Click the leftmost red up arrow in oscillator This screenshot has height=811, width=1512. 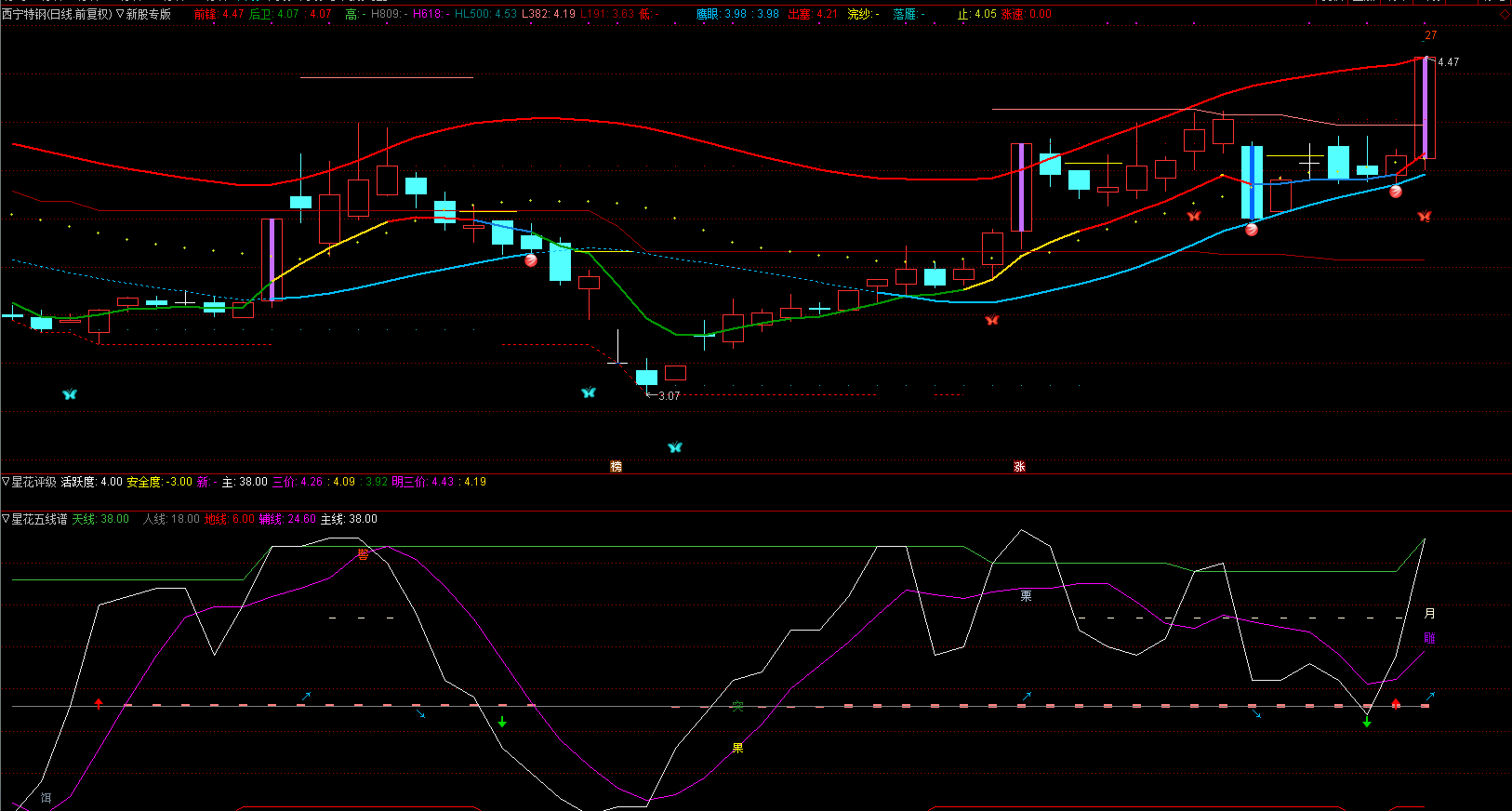coord(99,703)
